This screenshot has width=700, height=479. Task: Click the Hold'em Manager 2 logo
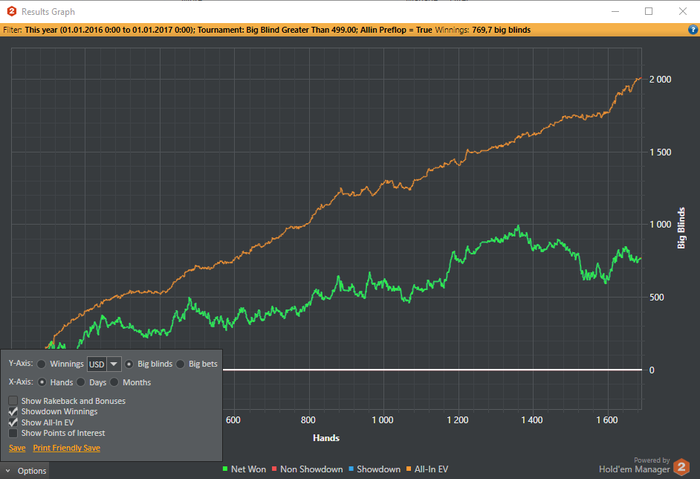point(681,467)
